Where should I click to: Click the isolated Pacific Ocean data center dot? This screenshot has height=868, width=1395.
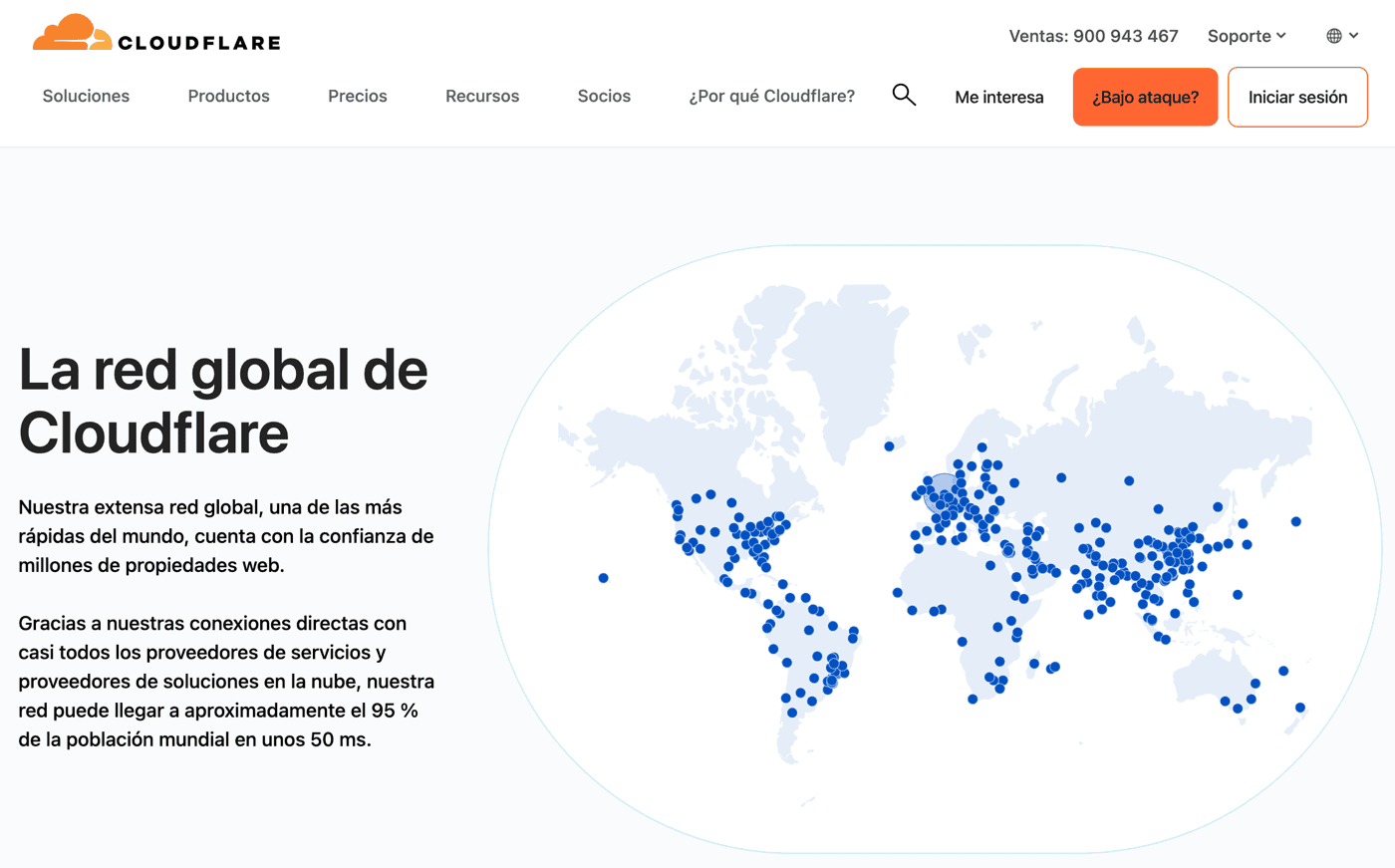pyautogui.click(x=603, y=578)
